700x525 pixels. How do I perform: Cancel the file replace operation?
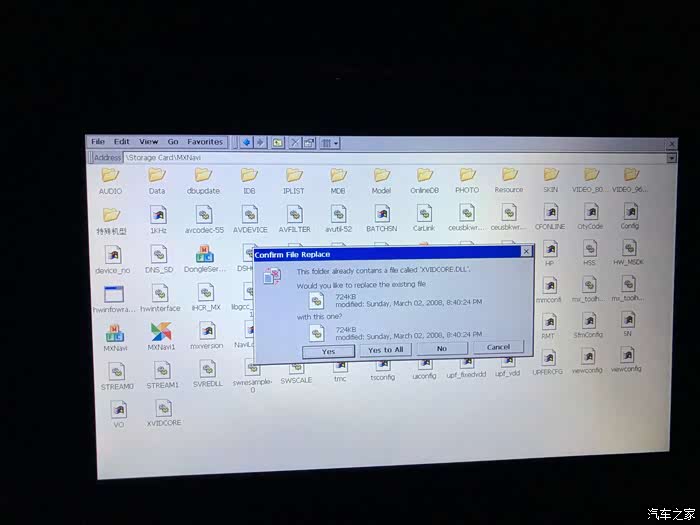tap(498, 347)
